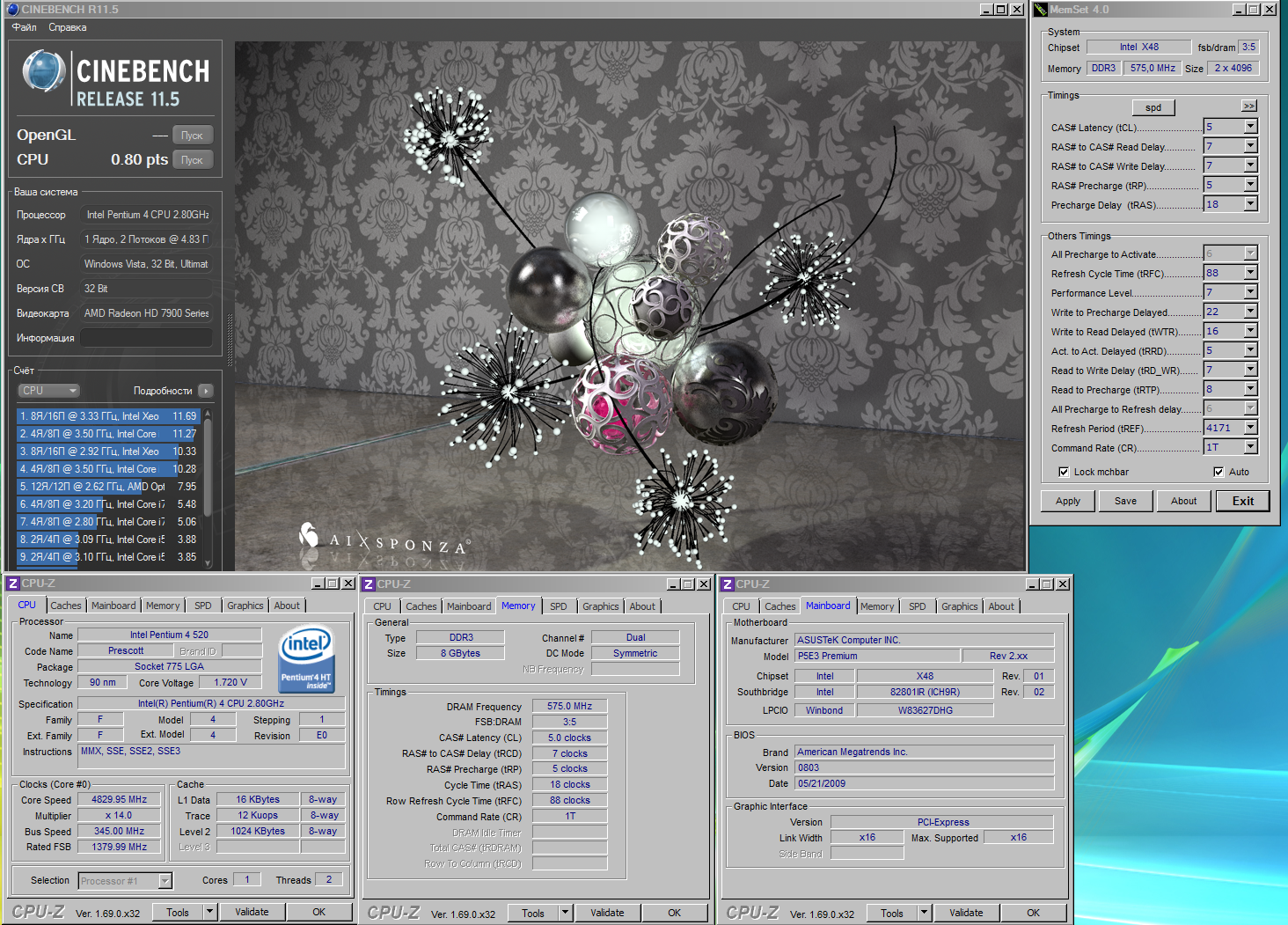The width and height of the screenshot is (1288, 925).
Task: Open the Write to Precharge Delayed dropdown
Action: pos(1250,312)
